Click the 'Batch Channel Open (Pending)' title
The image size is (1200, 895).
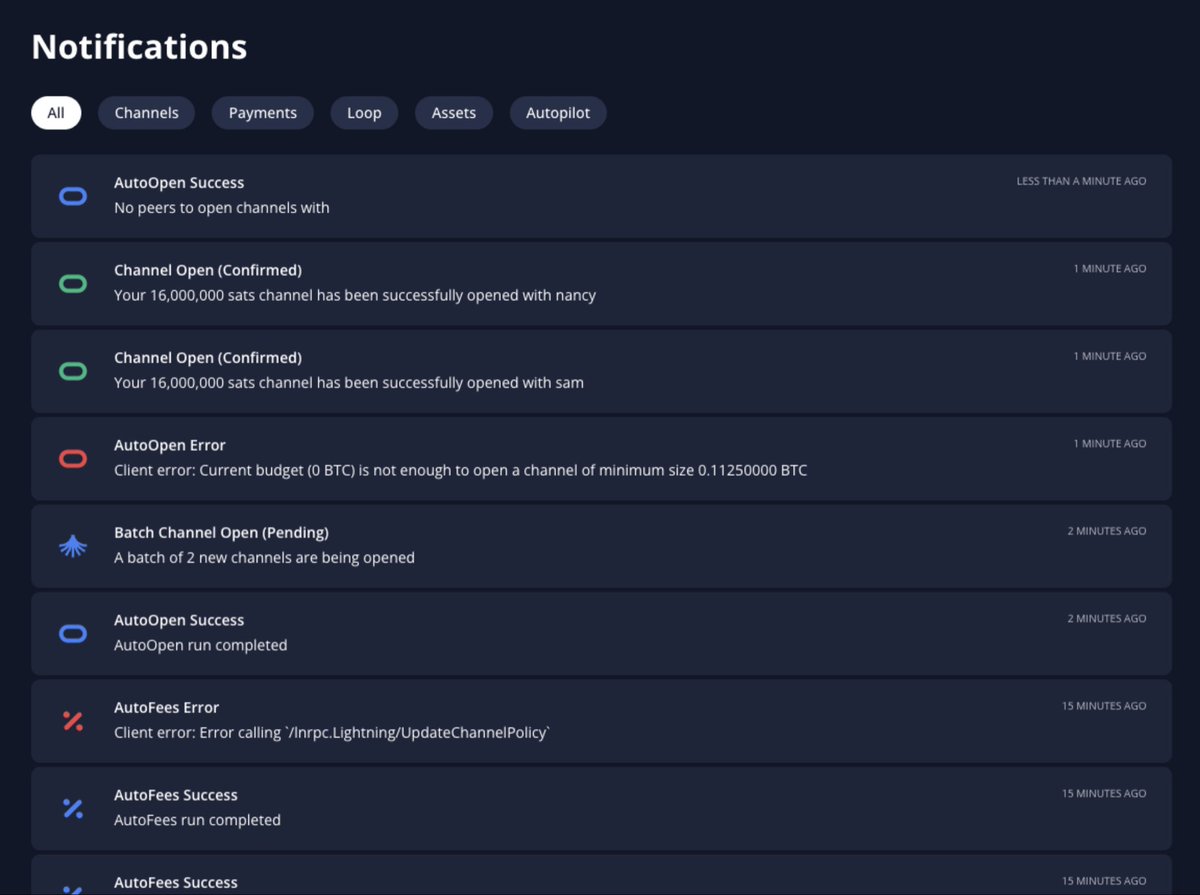(221, 533)
